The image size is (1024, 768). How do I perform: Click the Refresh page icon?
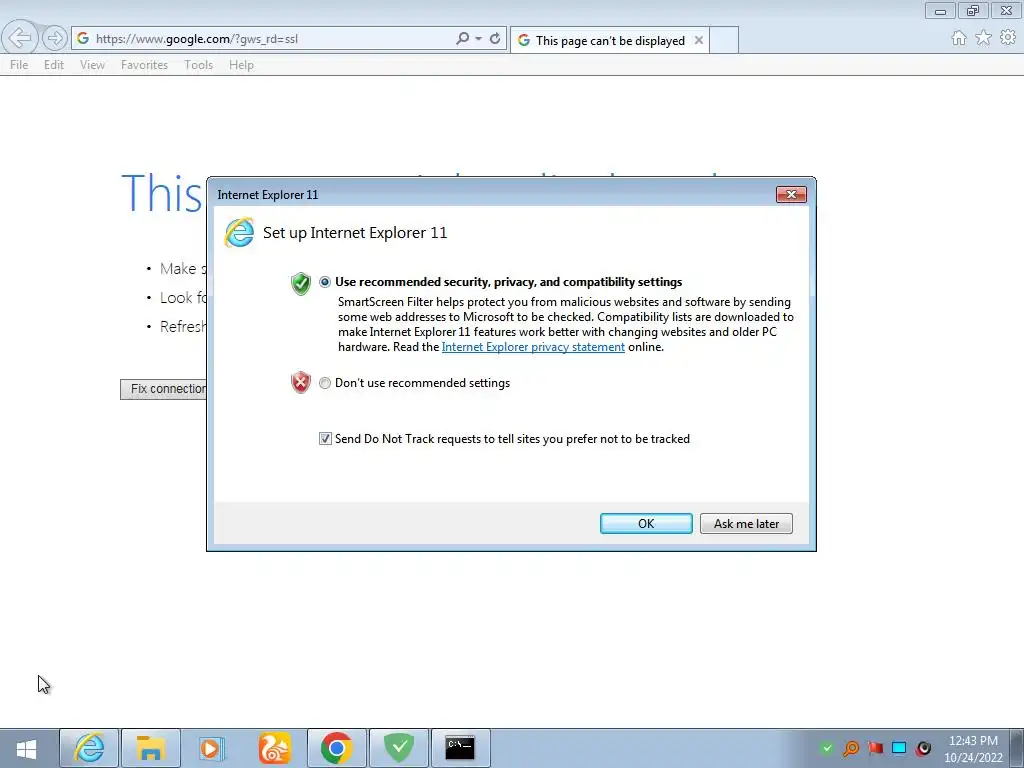point(495,39)
